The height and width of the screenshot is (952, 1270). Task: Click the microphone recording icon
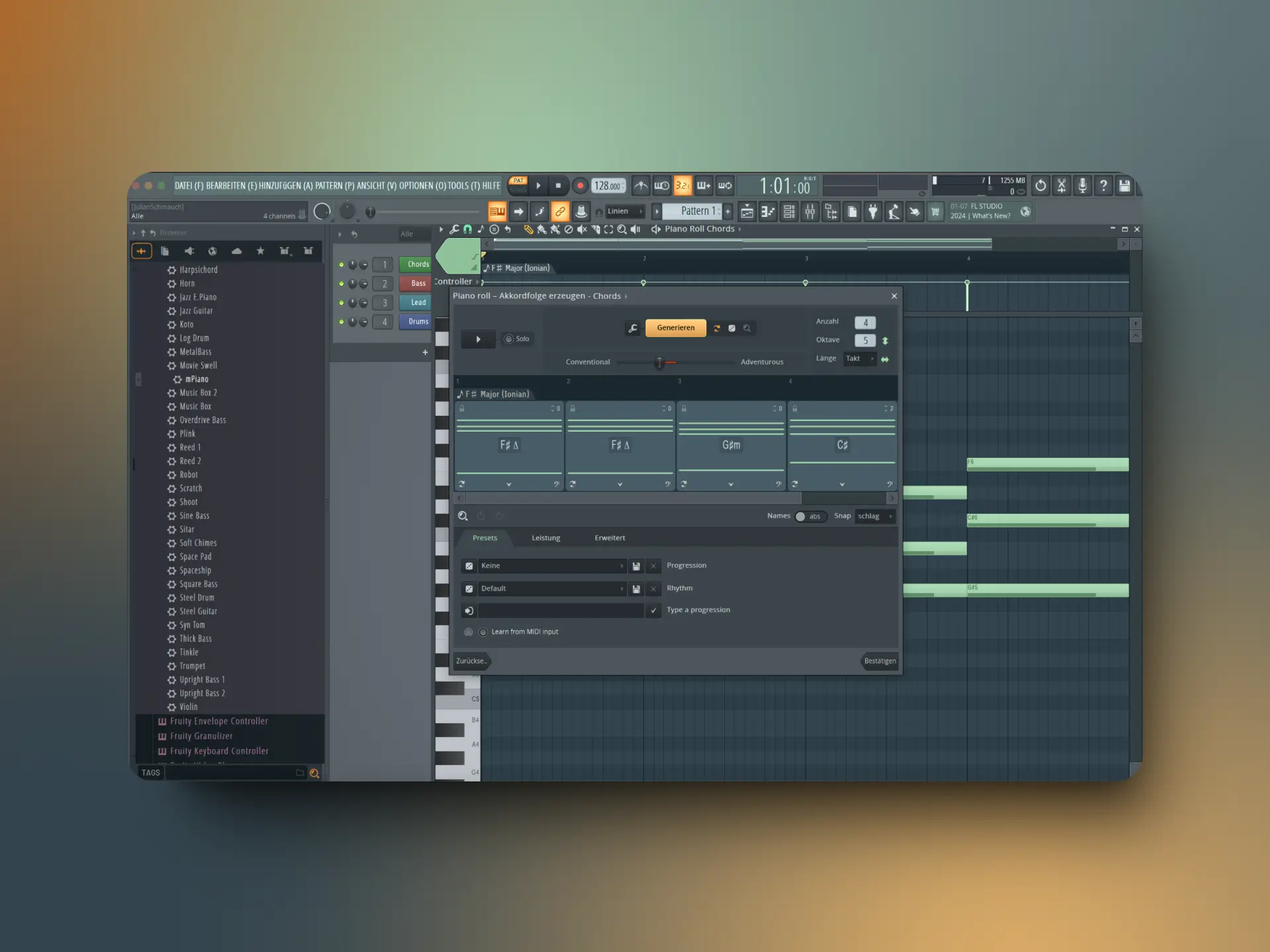pyautogui.click(x=1082, y=186)
